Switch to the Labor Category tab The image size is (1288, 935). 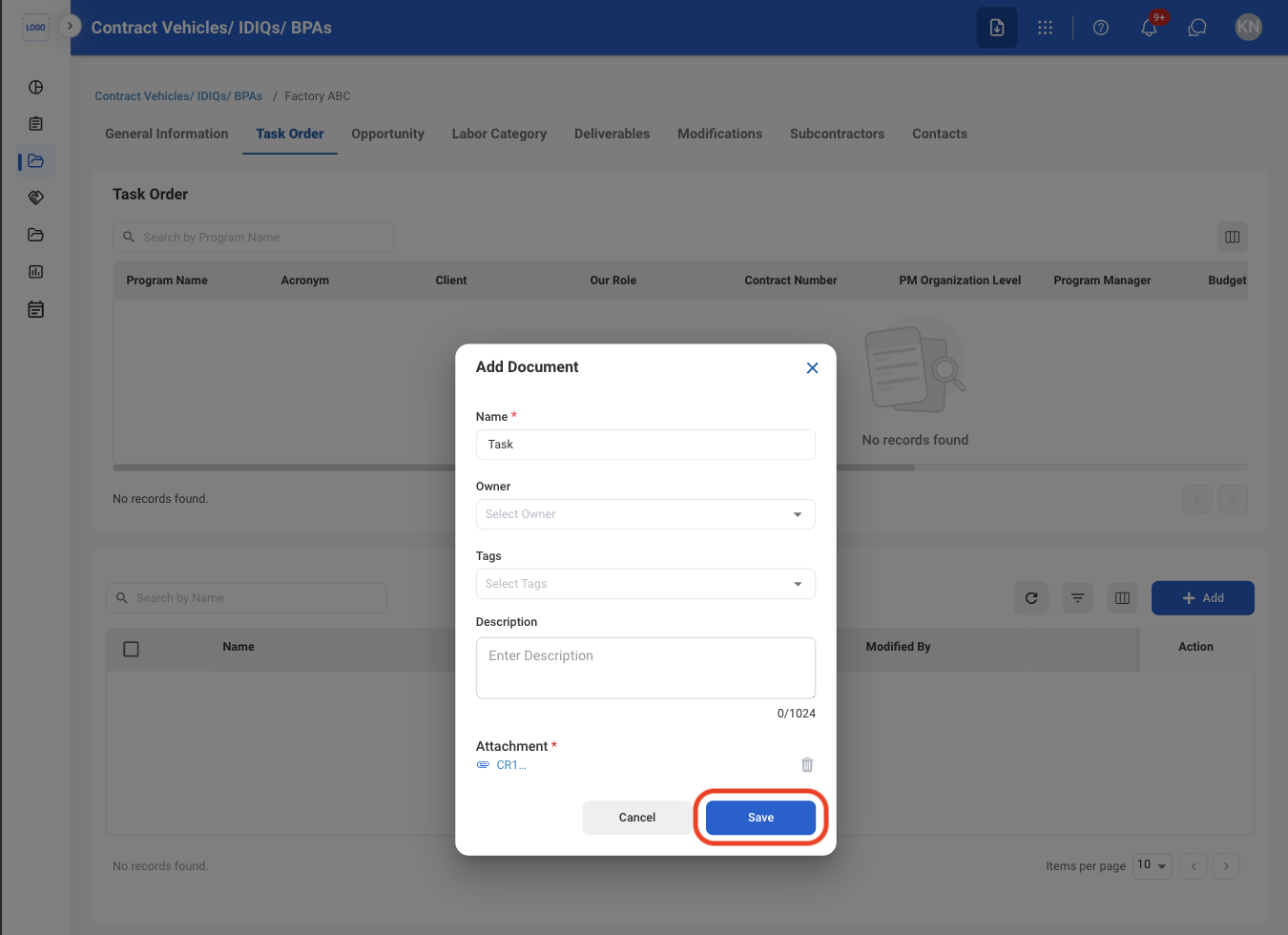point(499,134)
